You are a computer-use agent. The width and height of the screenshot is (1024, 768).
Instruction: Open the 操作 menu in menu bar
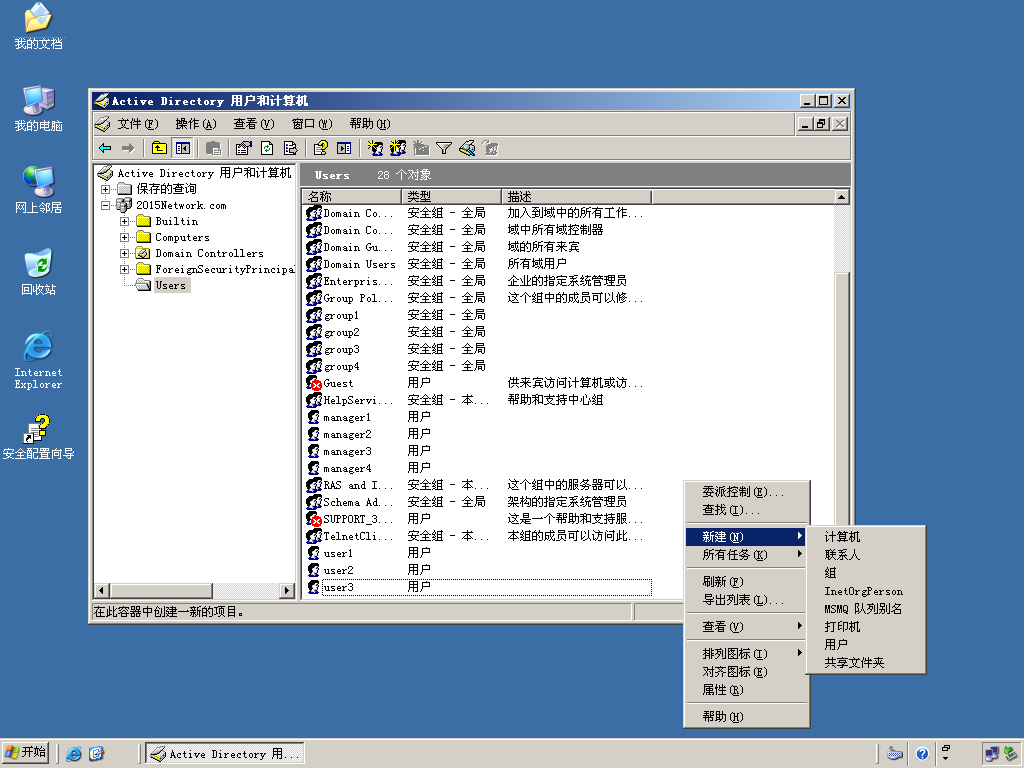point(196,124)
